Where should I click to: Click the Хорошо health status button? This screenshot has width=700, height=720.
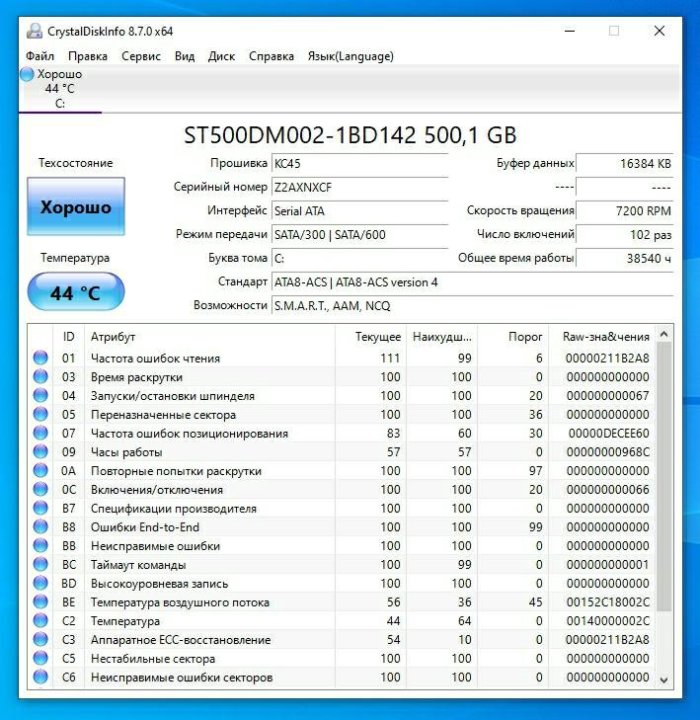[76, 208]
